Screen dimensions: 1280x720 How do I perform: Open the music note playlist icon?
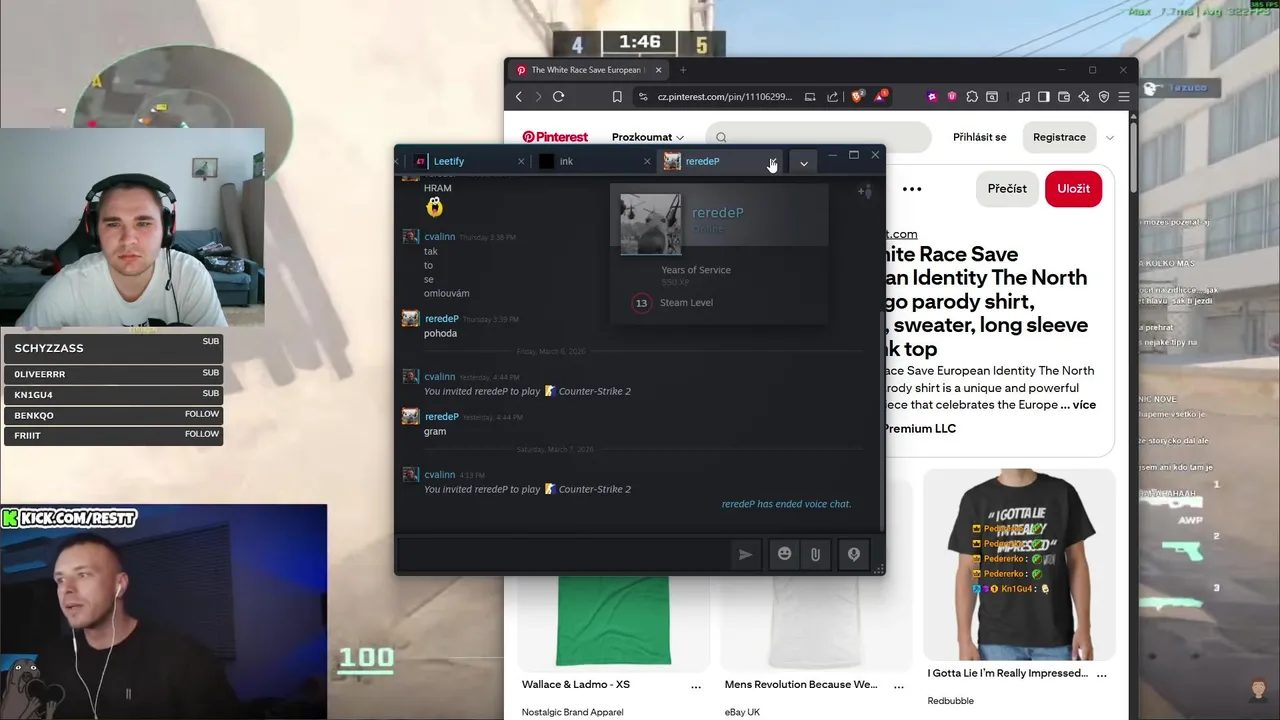pyautogui.click(x=1024, y=97)
